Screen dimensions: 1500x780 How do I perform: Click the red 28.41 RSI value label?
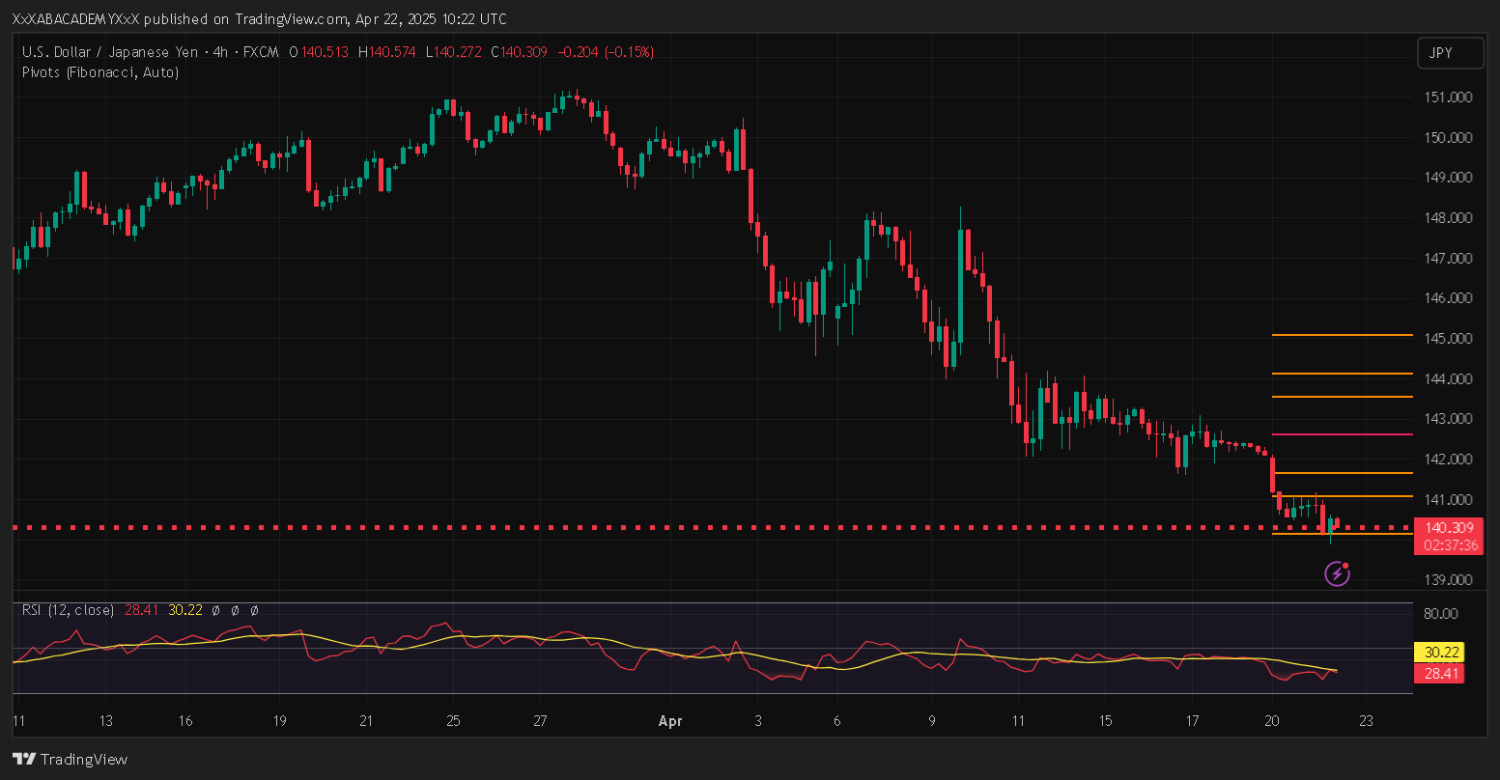(1438, 674)
